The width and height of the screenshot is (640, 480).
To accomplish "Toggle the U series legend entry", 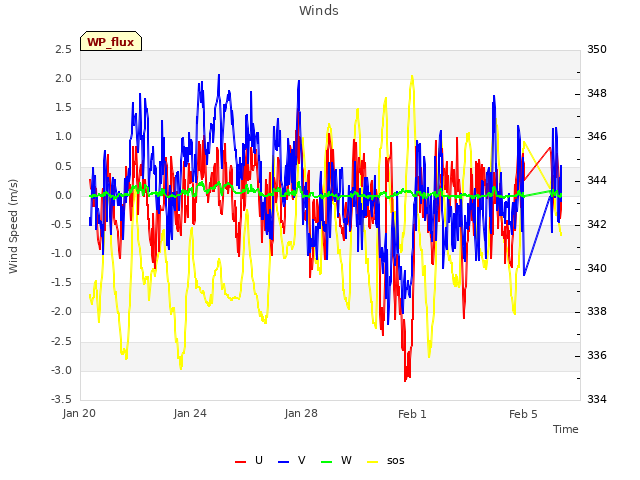I will pyautogui.click(x=249, y=460).
